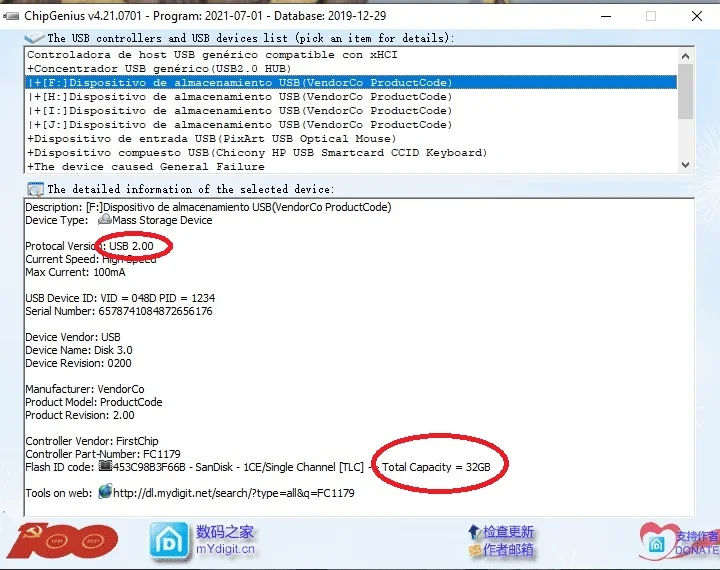This screenshot has height=570, width=720.
Task: Select Concentrador USB genérico (USB2.0 HUB) row
Action: pyautogui.click(x=351, y=68)
